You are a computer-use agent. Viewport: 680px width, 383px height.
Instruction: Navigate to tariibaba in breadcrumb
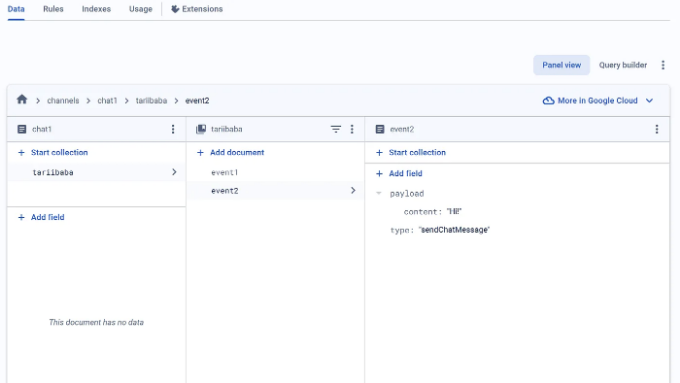point(151,101)
